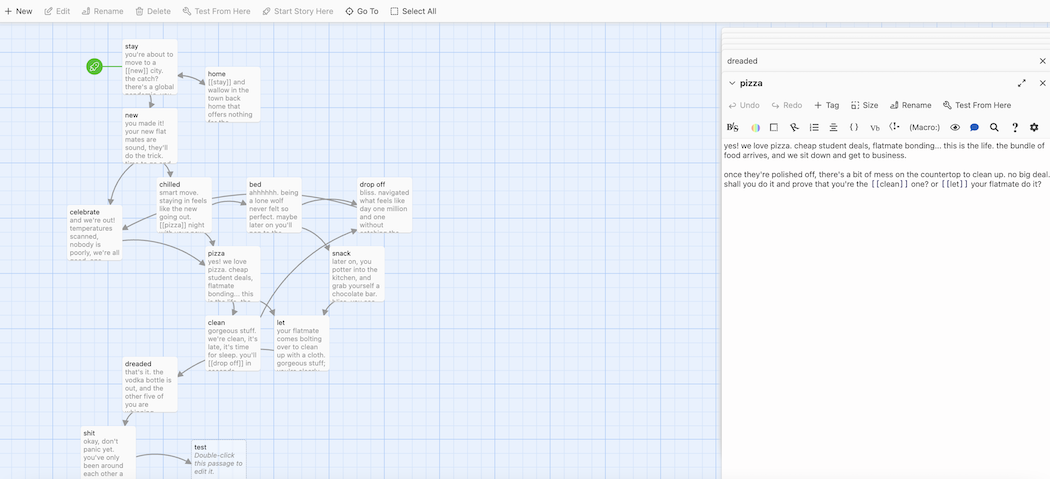This screenshot has width=1050, height=479.
Task: Click Test From Here in editor panel
Action: click(x=977, y=105)
